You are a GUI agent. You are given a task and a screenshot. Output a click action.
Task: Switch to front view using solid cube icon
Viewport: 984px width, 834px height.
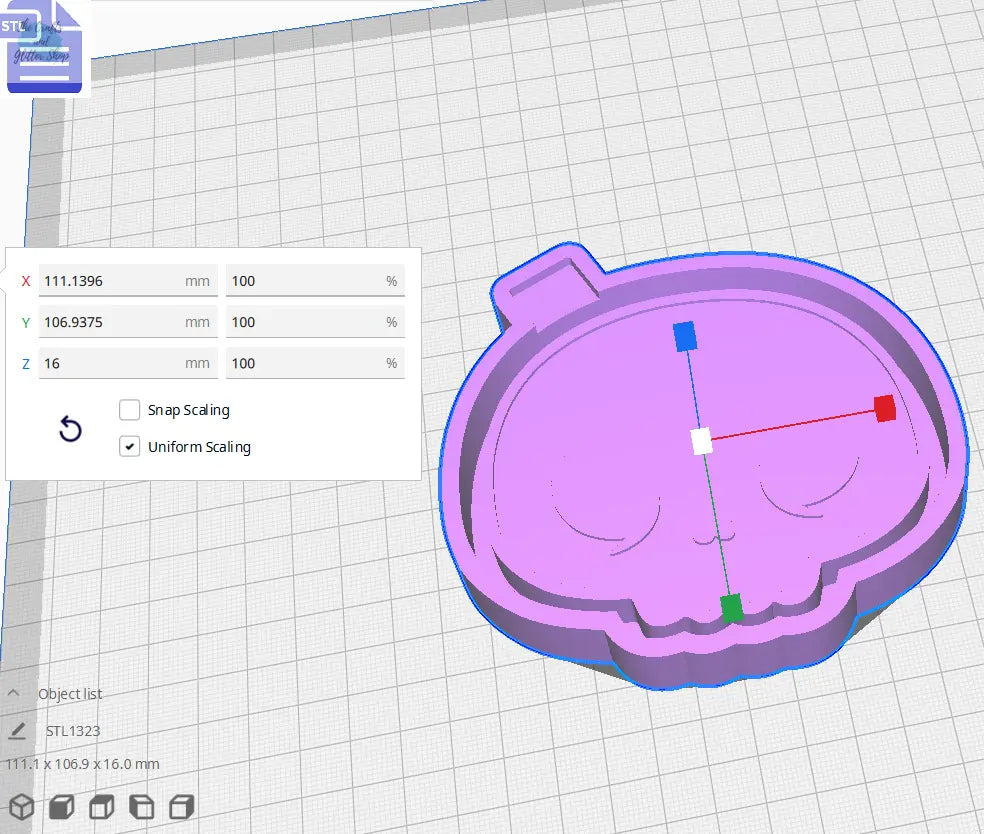click(x=61, y=805)
